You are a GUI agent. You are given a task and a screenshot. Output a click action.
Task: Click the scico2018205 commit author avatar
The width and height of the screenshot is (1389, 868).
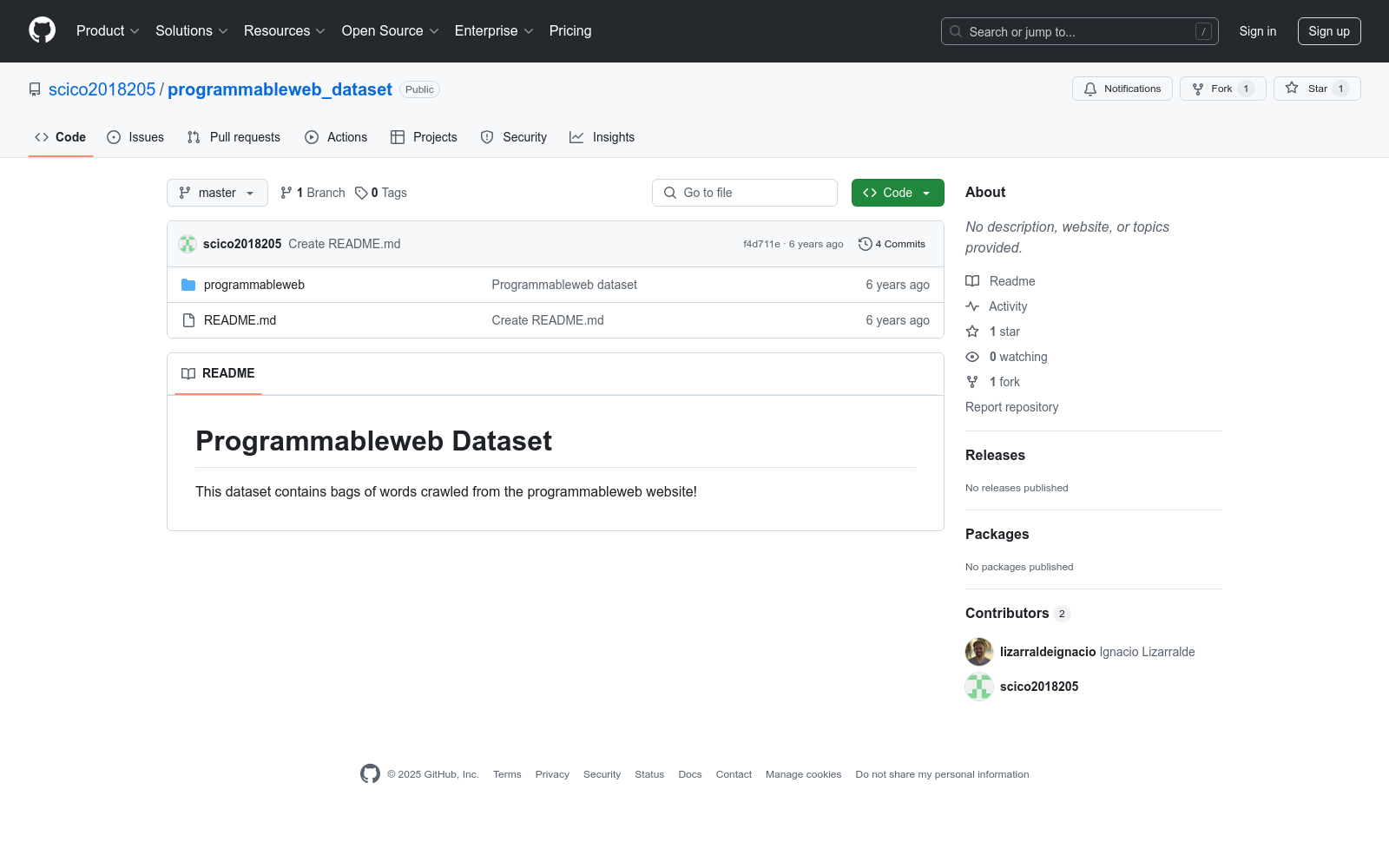[x=188, y=244]
